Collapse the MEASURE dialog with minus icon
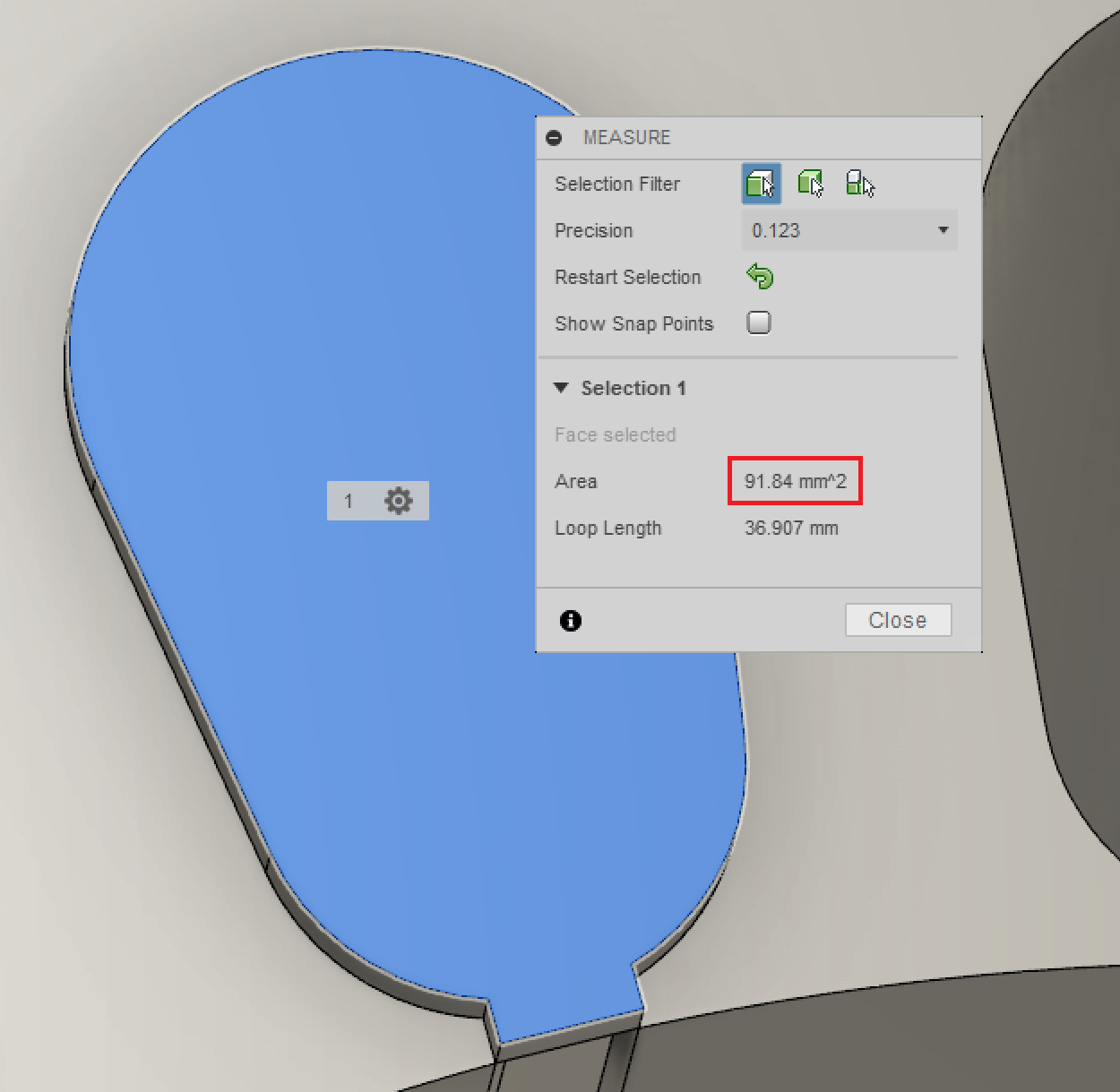Screen dimensions: 1120x1092 [554, 138]
